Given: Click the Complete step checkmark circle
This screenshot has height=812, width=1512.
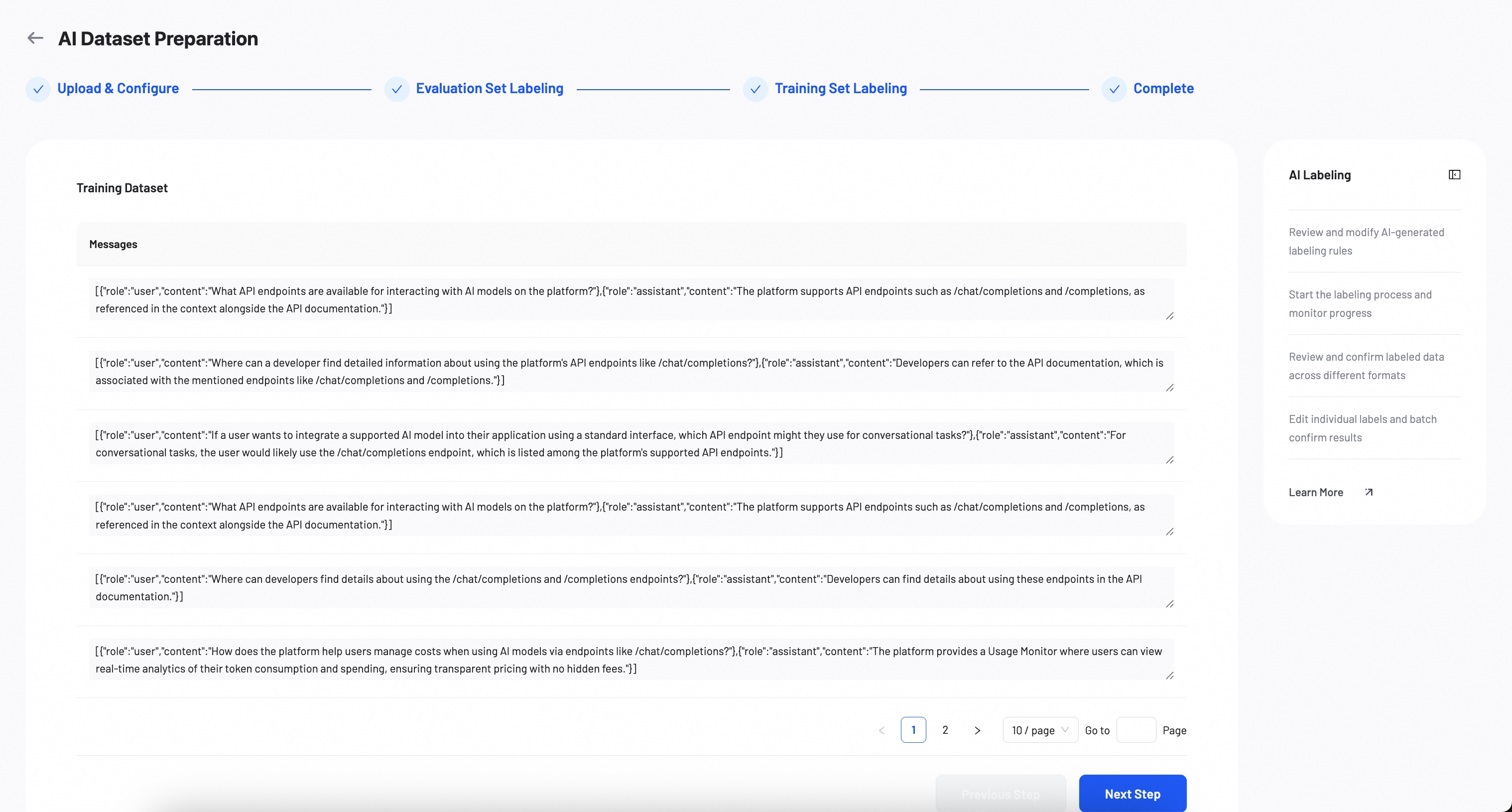Looking at the screenshot, I should click(x=1114, y=89).
